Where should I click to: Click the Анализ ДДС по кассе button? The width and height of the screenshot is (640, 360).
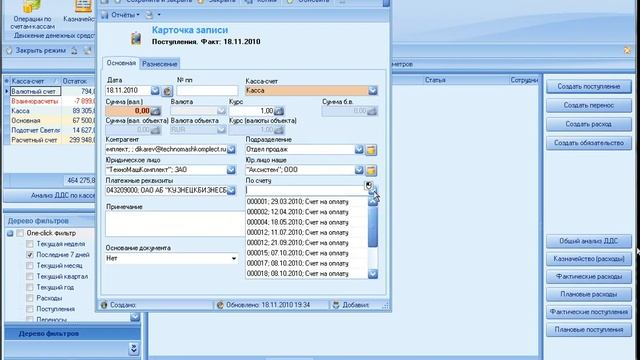50,196
